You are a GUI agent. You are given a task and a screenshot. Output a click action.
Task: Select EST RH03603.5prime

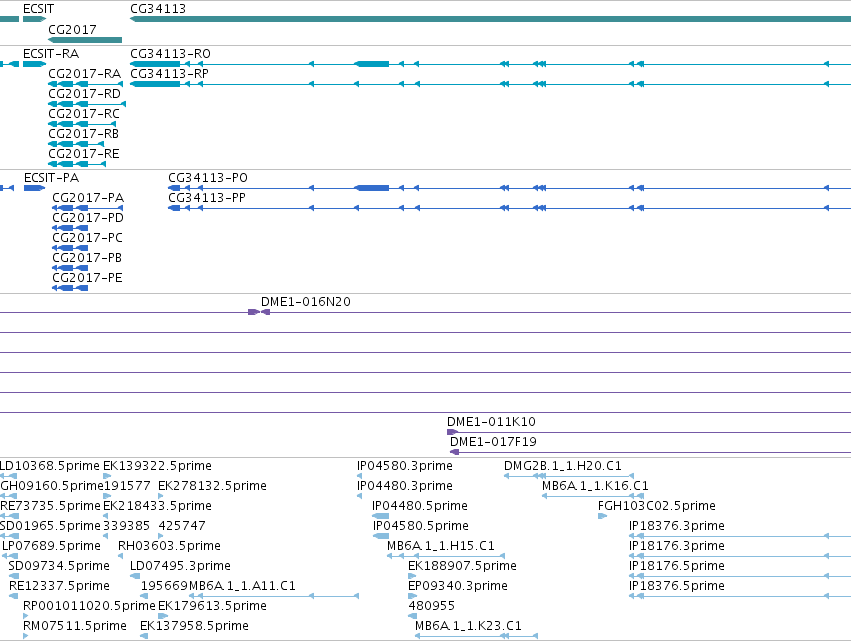pos(169,546)
